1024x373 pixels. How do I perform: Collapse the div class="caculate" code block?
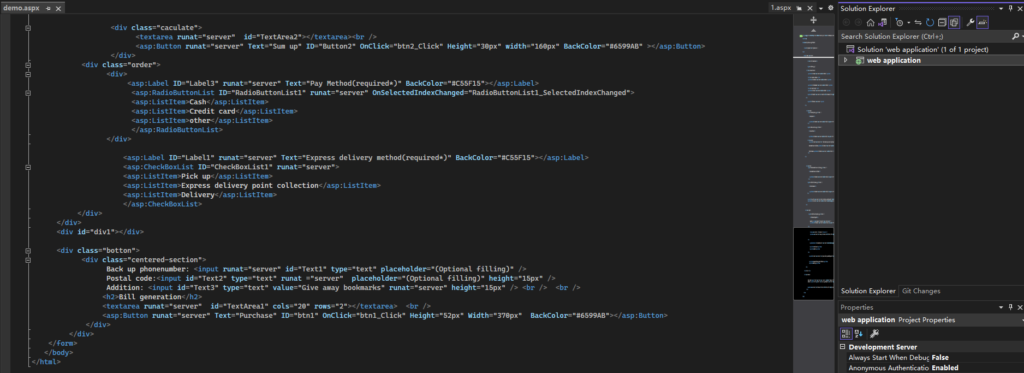coord(27,28)
